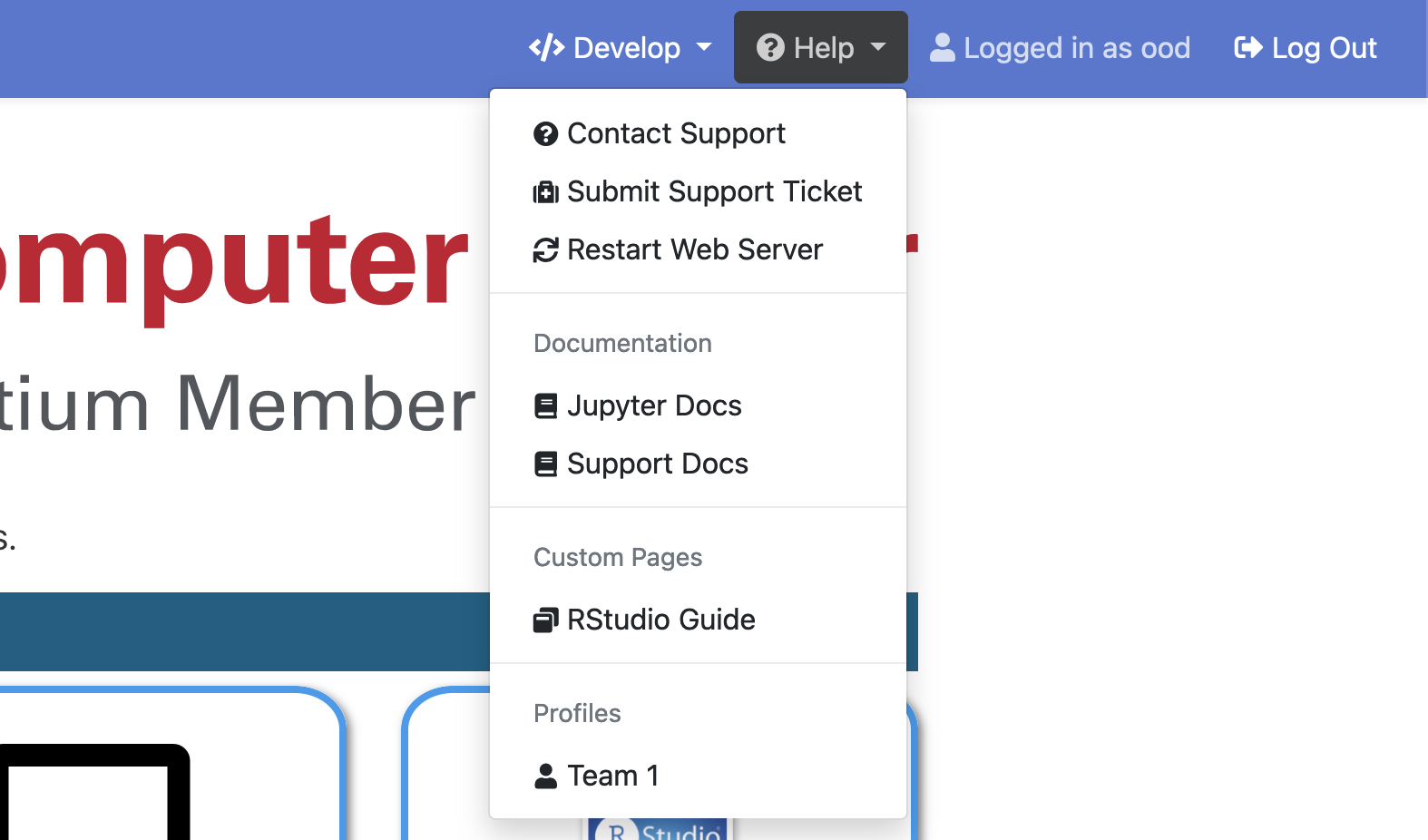
Task: Click the book icon beside Jupyter Docs
Action: (545, 406)
